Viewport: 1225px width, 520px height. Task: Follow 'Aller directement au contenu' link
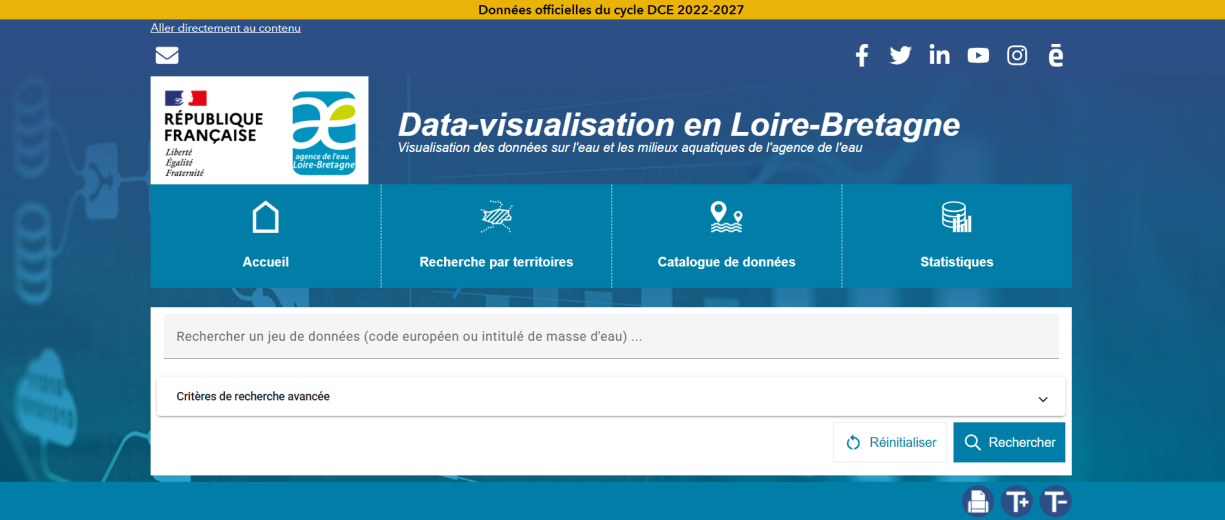[x=225, y=28]
